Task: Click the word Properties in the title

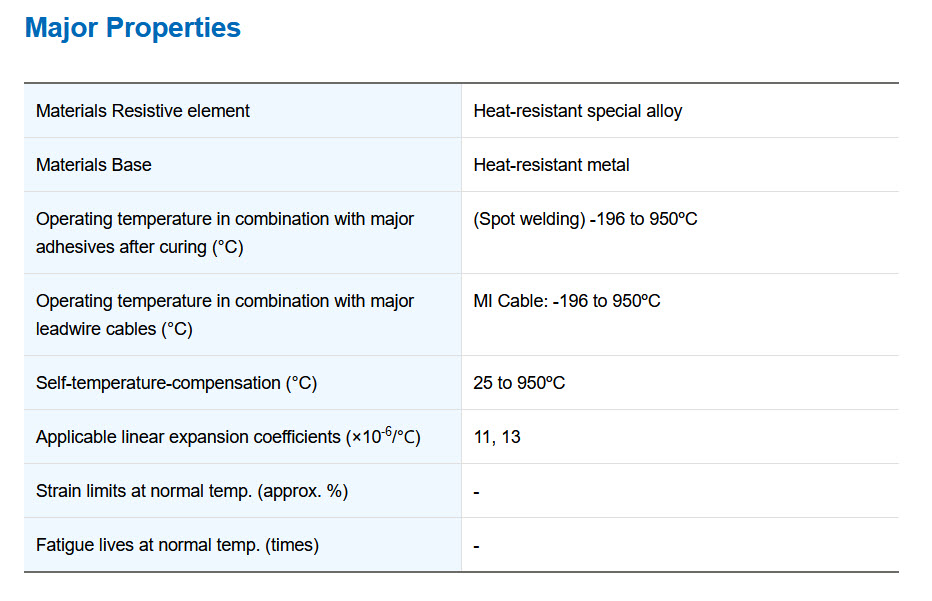Action: point(174,28)
